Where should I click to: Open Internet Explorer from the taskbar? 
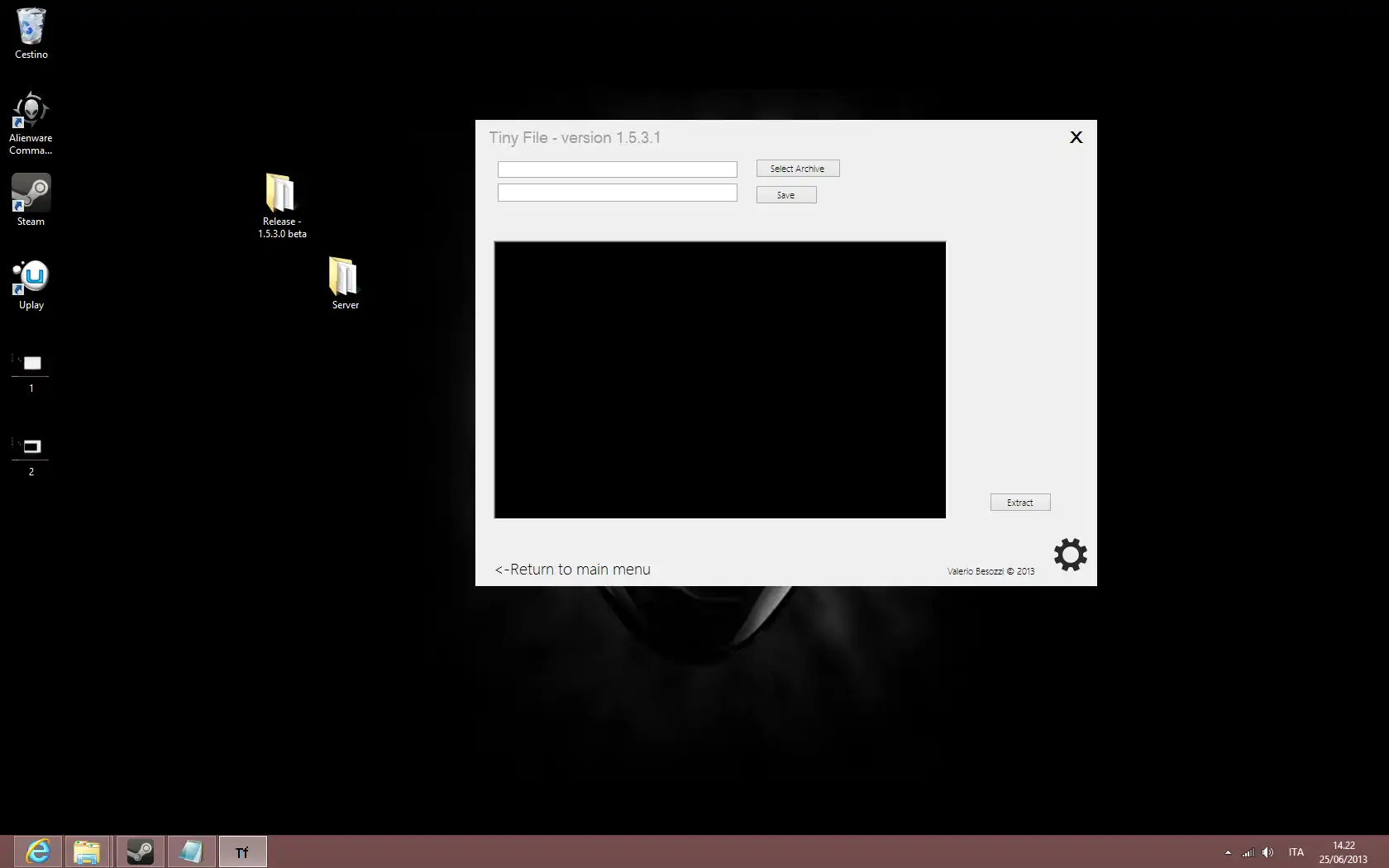[38, 851]
